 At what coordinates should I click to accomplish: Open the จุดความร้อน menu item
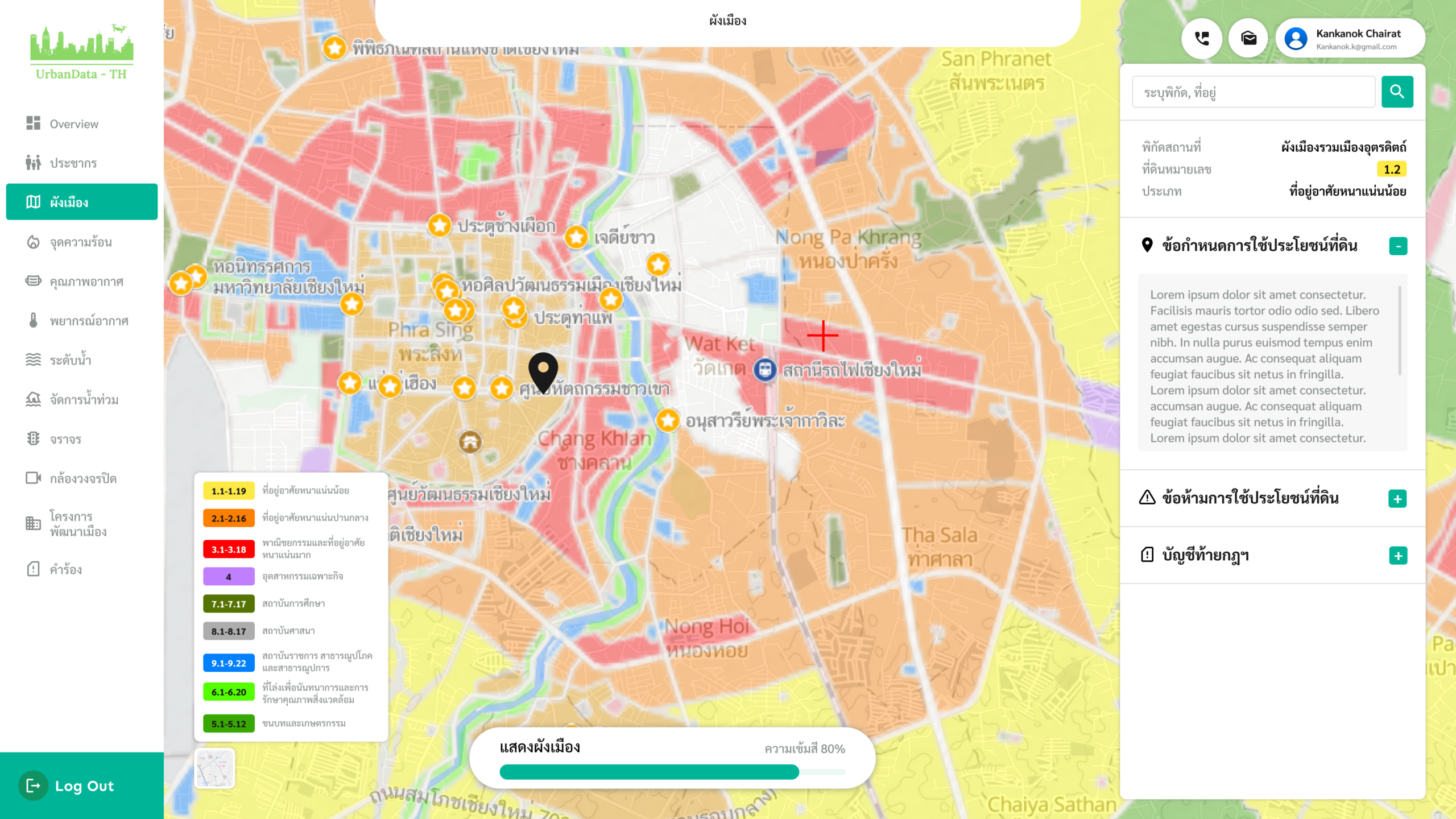click(81, 242)
